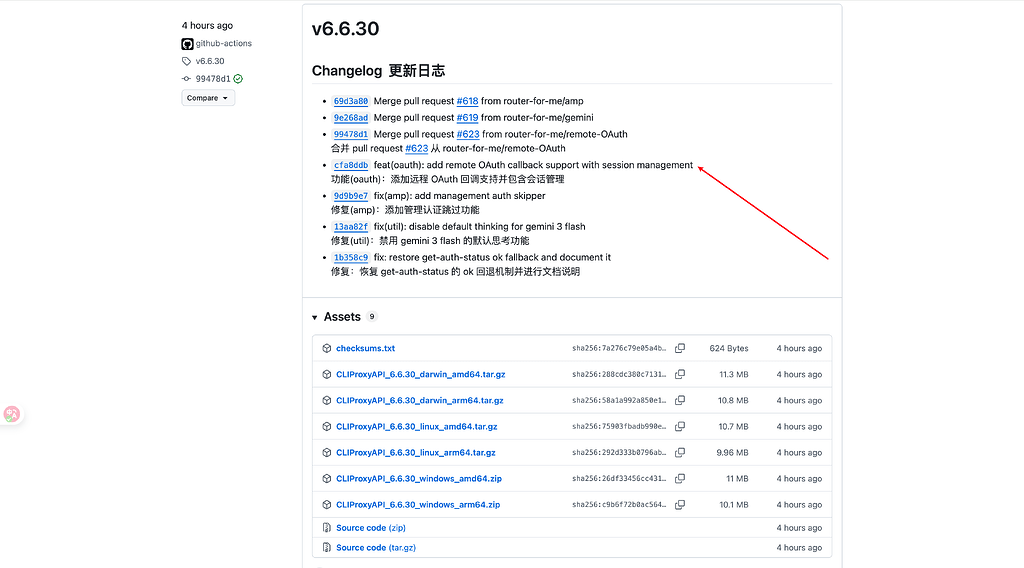This screenshot has height=568, width=1024.
Task: Open commit 99478d1 in the sidebar
Action: pyautogui.click(x=213, y=78)
